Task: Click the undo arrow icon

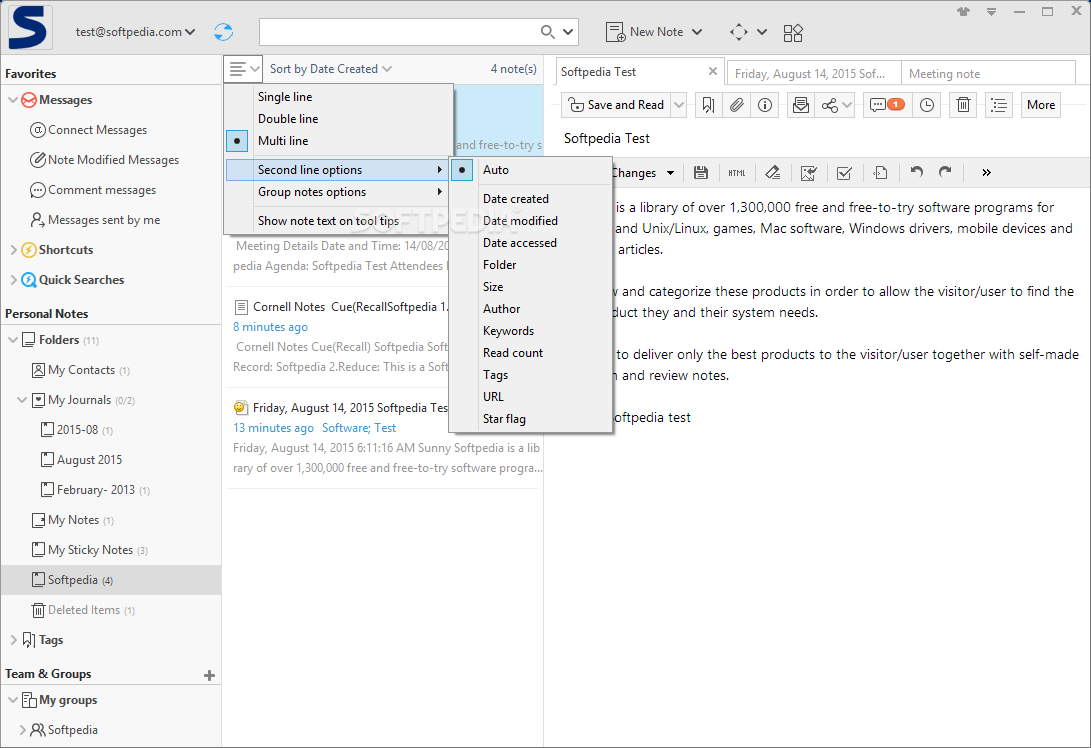Action: (x=916, y=172)
